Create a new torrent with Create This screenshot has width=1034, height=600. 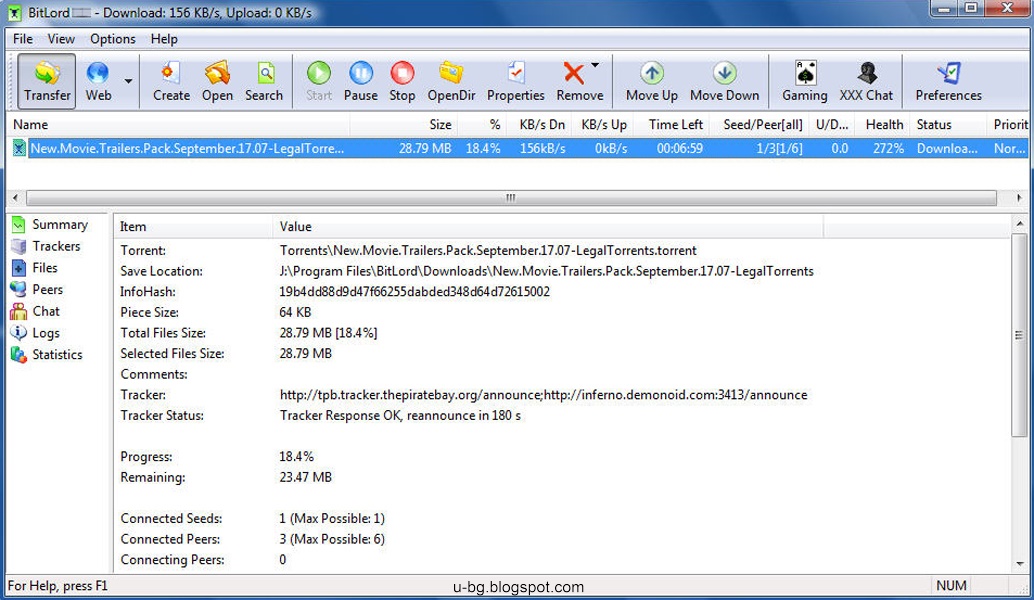(171, 81)
